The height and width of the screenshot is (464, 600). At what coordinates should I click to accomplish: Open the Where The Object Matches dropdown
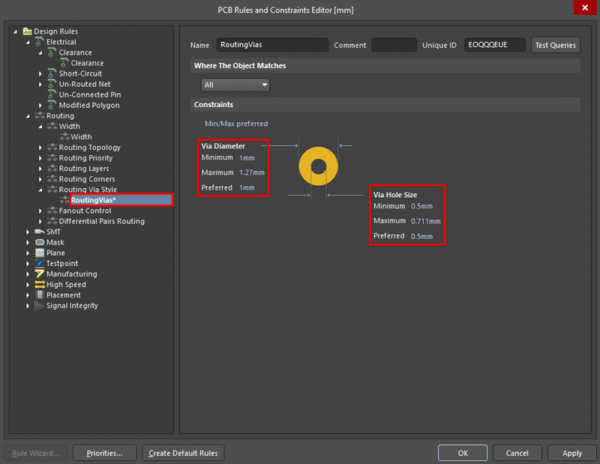(x=235, y=85)
